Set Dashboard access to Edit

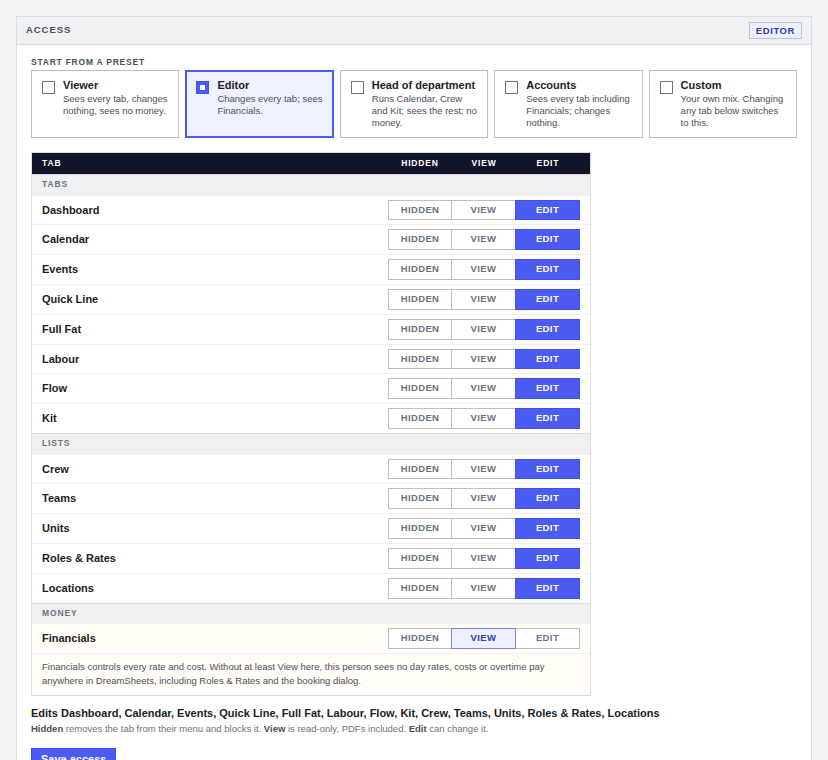[547, 210]
